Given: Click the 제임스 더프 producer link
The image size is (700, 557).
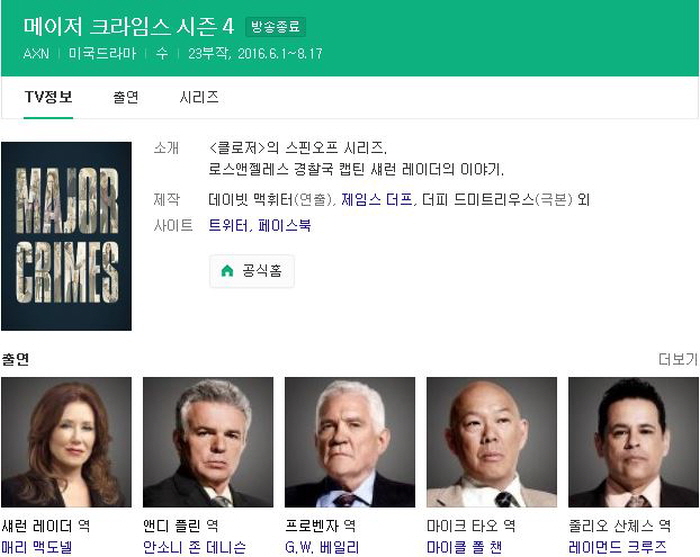Looking at the screenshot, I should click(x=377, y=199).
